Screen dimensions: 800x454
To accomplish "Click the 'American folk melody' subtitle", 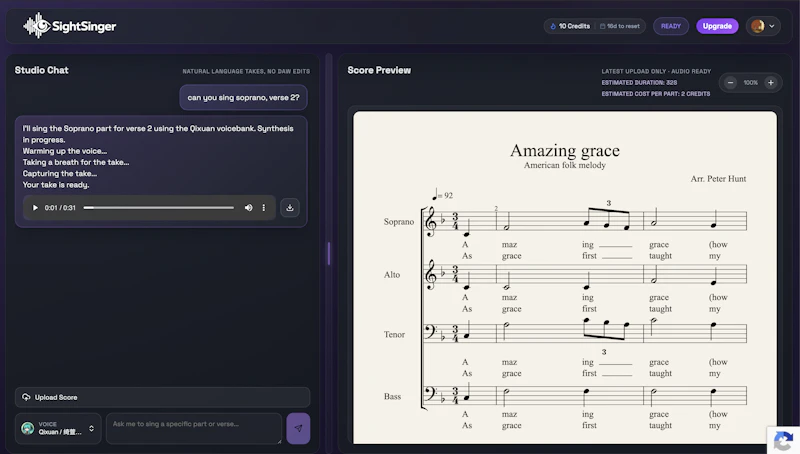I will point(565,165).
